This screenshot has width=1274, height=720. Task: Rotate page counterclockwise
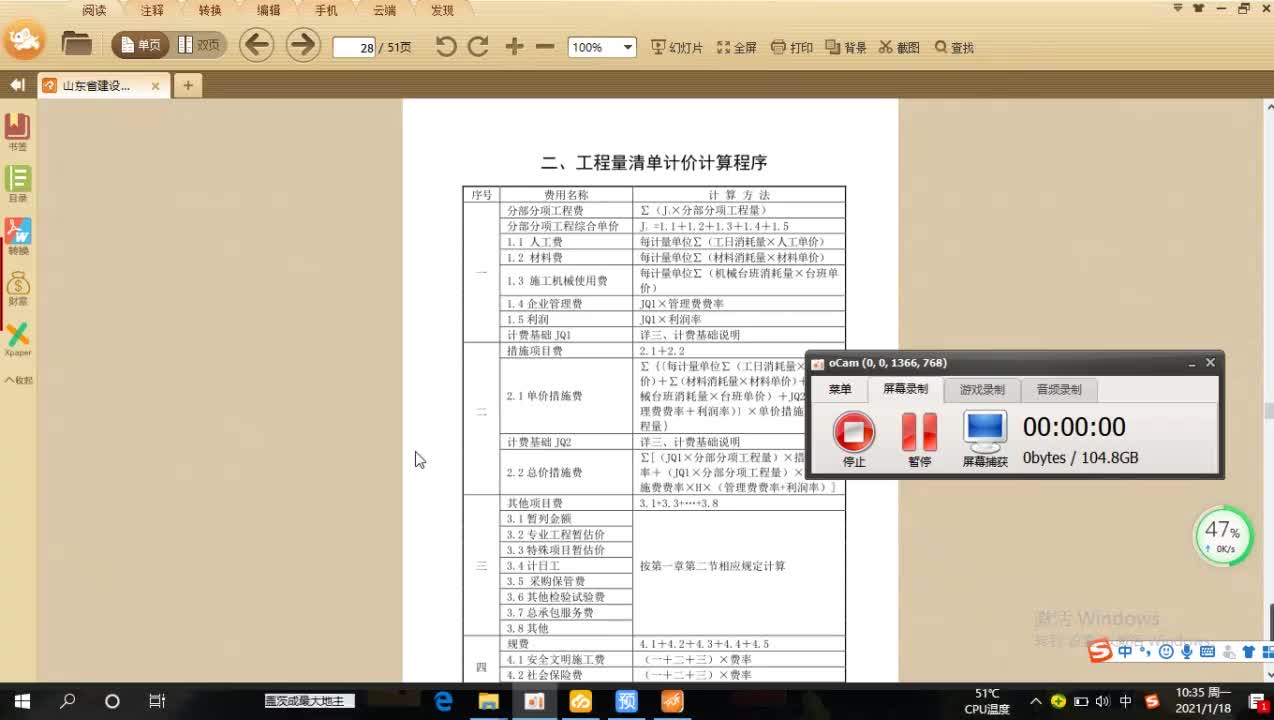point(446,46)
